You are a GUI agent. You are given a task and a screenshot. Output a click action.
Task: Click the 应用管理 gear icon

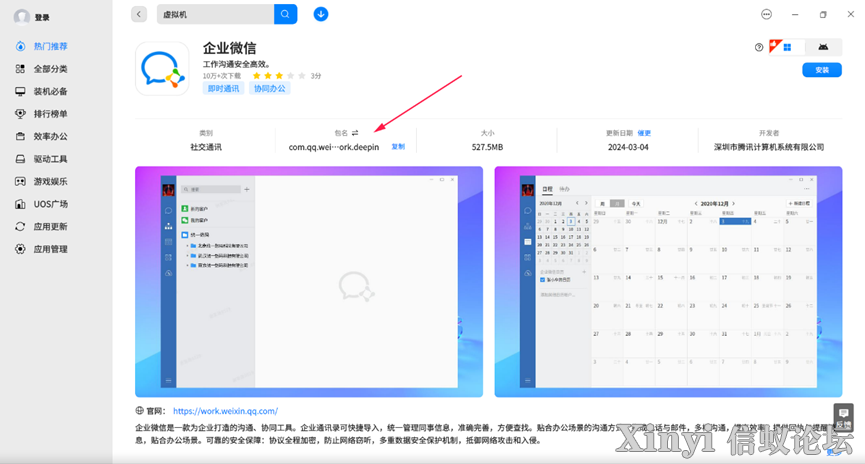point(20,249)
